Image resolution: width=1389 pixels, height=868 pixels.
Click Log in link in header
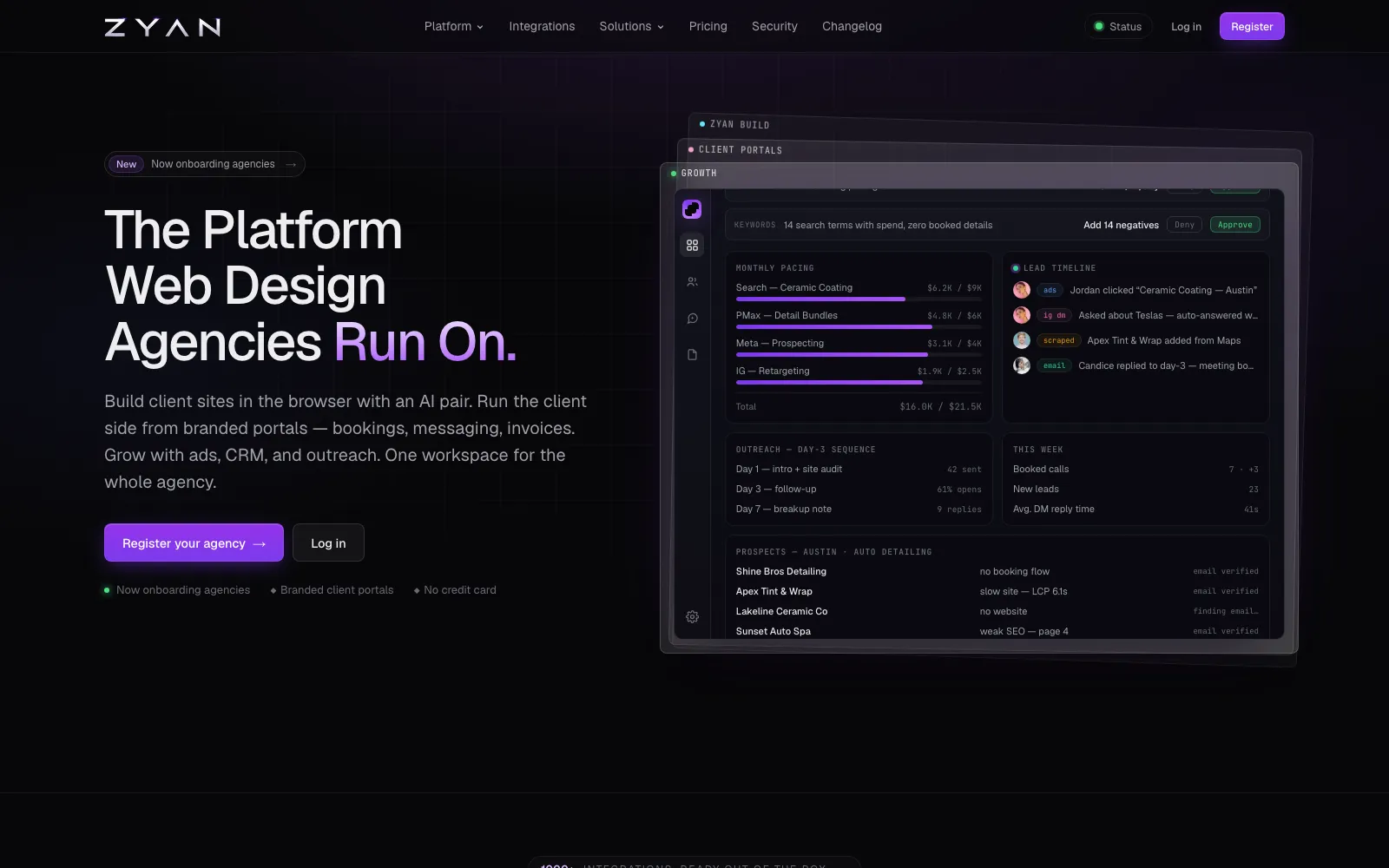pos(1186,26)
